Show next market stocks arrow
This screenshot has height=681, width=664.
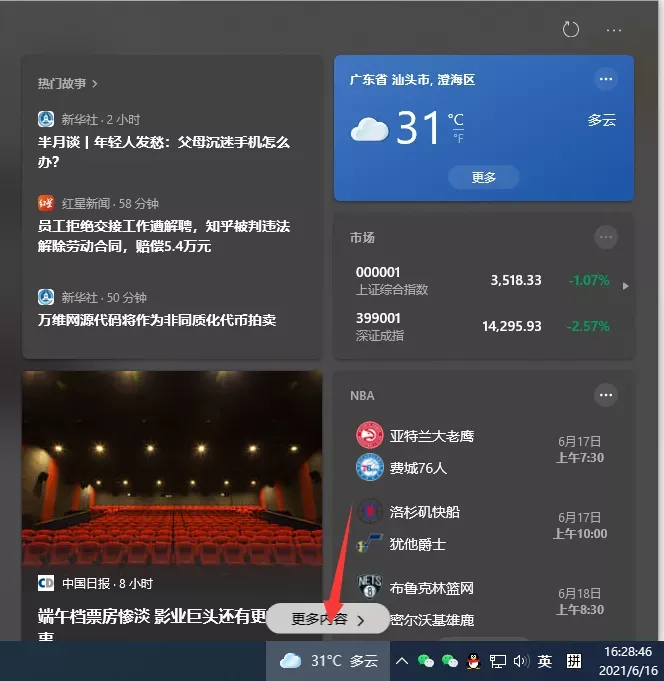coord(625,286)
